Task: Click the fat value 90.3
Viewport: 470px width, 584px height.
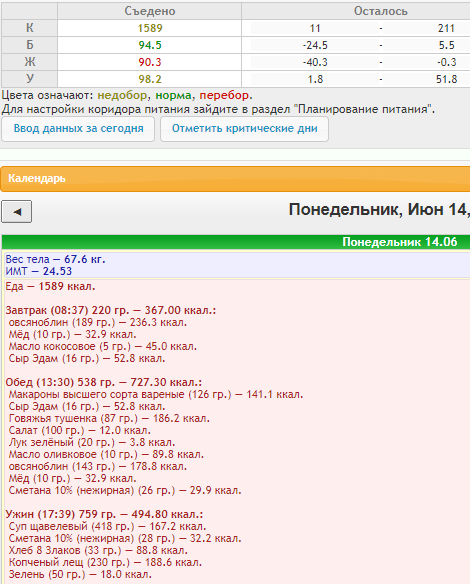Action: (150, 62)
